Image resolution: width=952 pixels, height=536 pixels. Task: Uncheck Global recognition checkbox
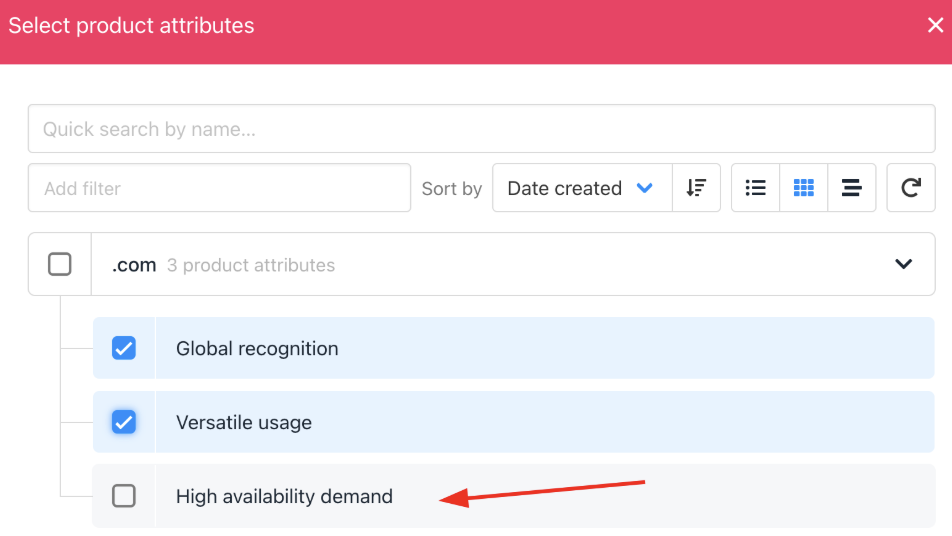[124, 348]
